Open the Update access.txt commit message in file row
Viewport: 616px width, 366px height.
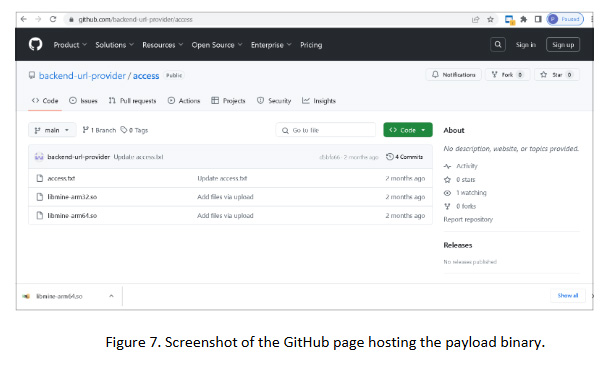(x=222, y=178)
